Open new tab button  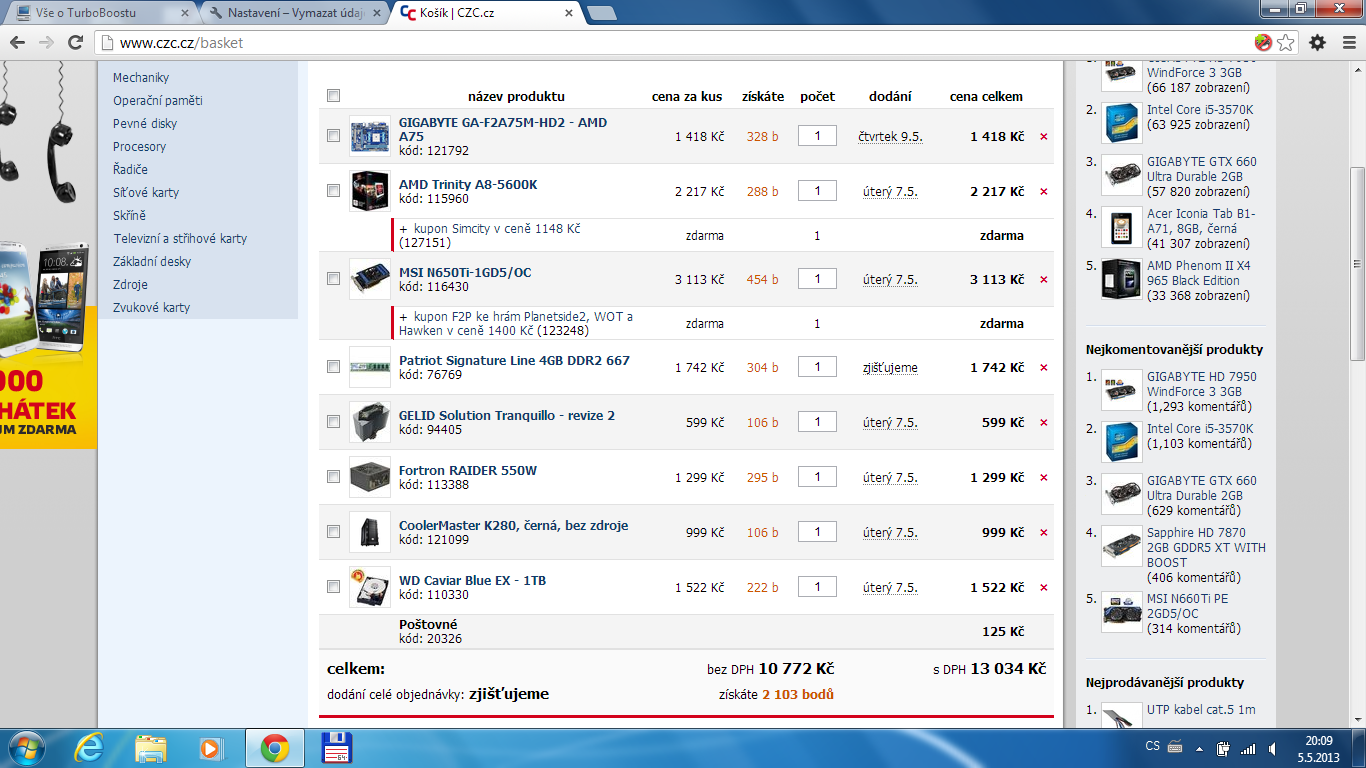pos(601,13)
